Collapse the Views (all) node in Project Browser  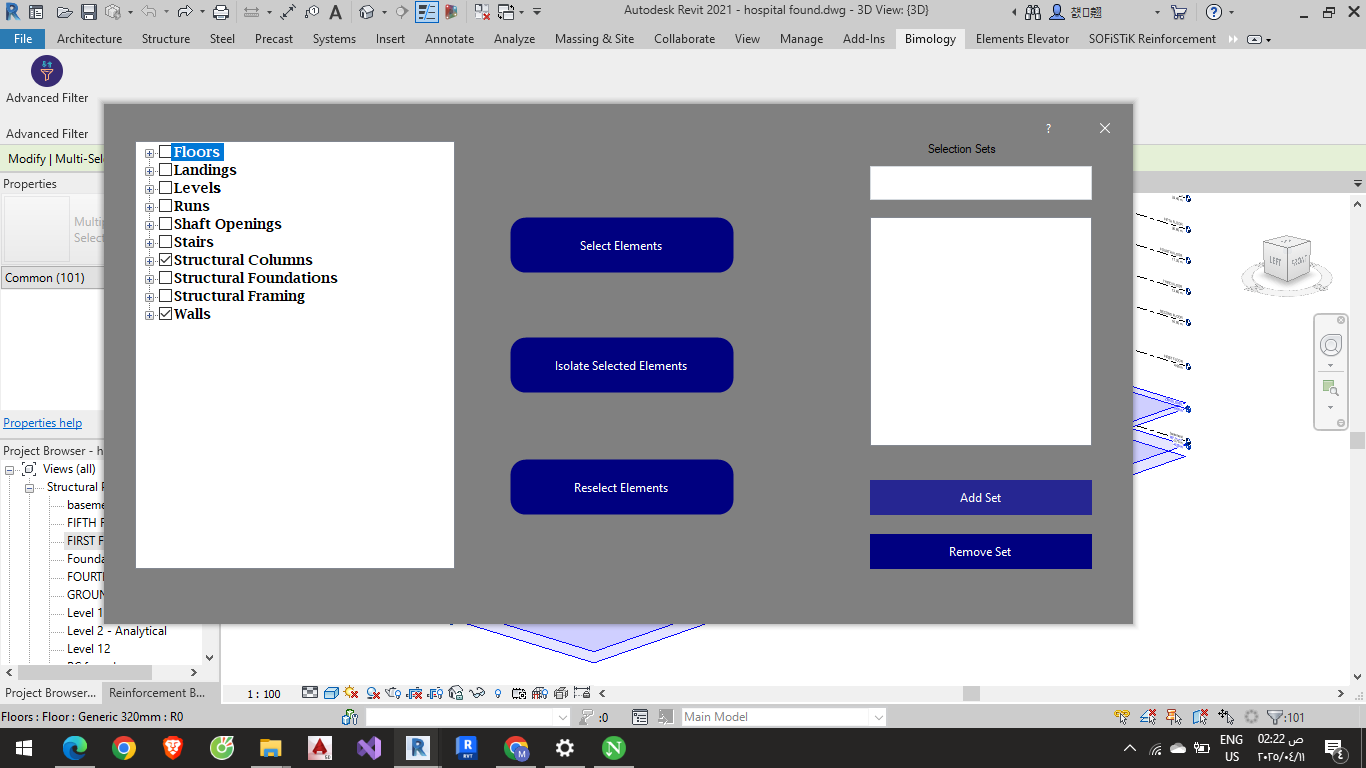click(x=10, y=469)
